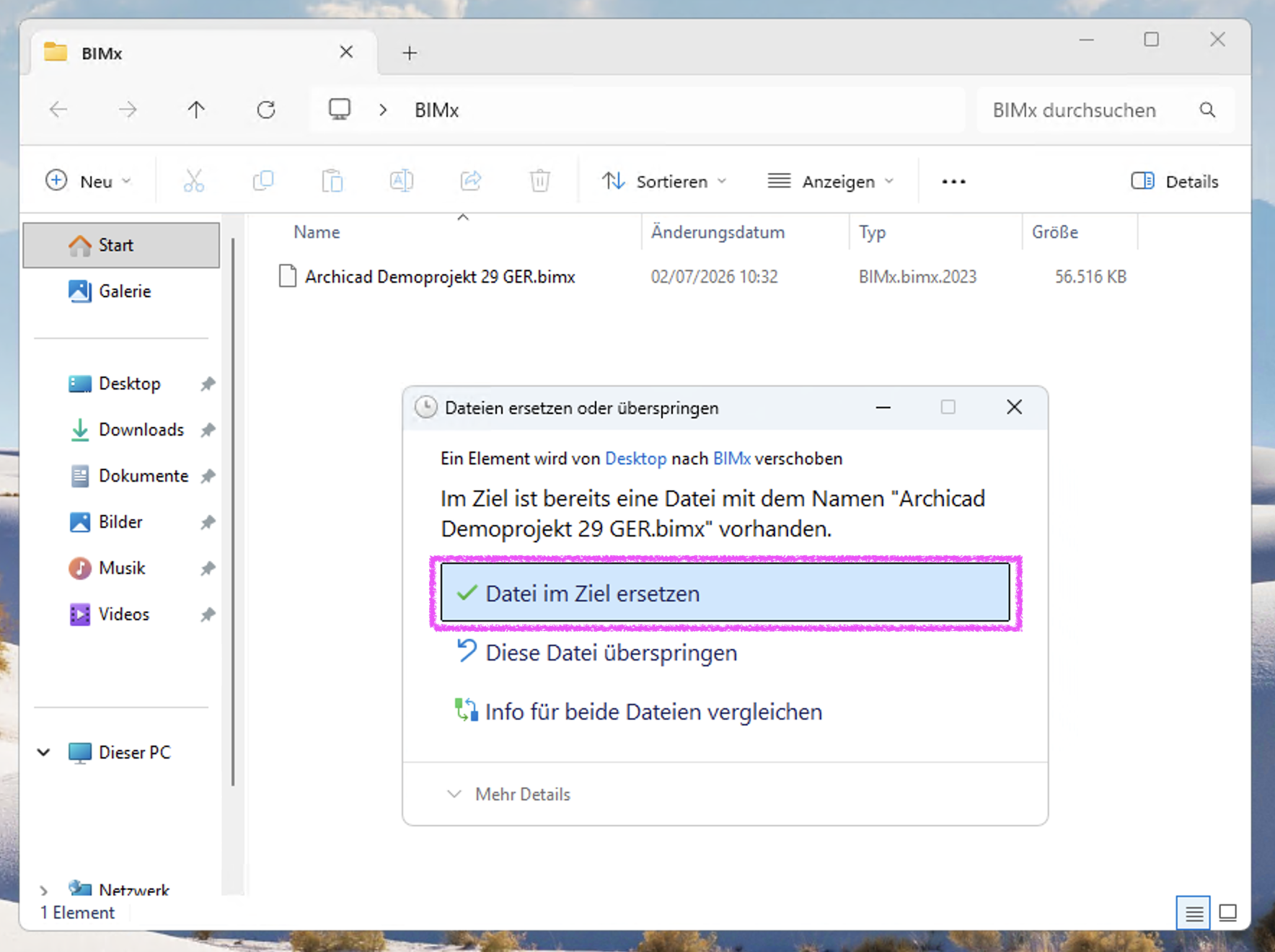
Task: Unpin Dokumente from quick access
Action: 208,476
